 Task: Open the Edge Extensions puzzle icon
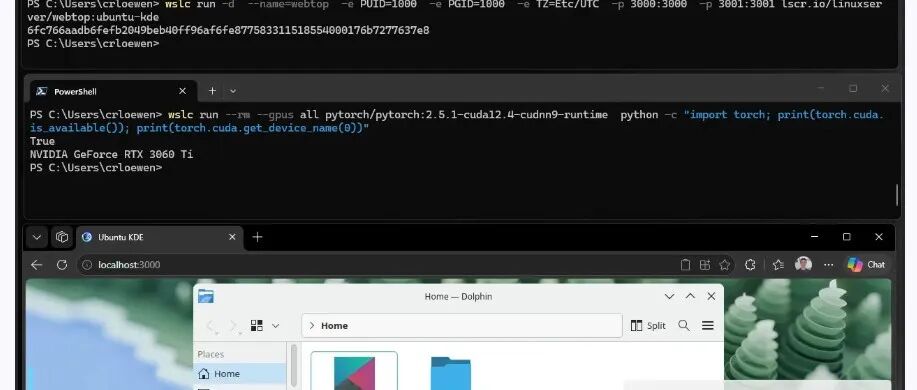coord(750,265)
